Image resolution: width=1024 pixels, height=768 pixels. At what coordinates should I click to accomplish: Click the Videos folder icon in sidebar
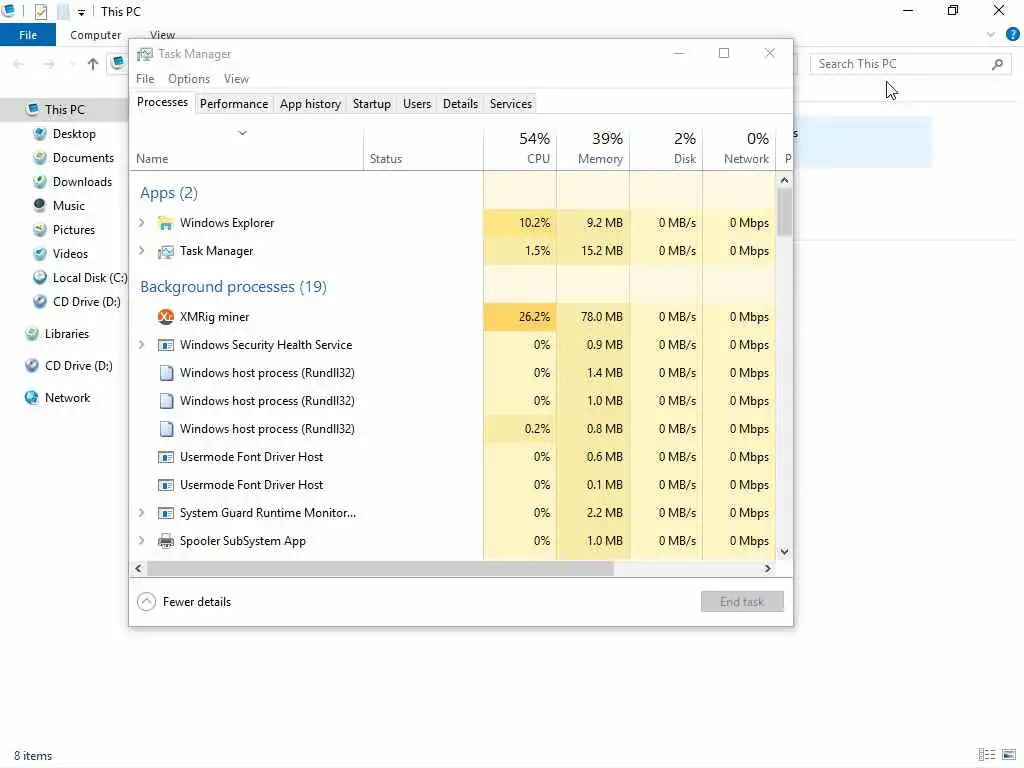pos(40,254)
